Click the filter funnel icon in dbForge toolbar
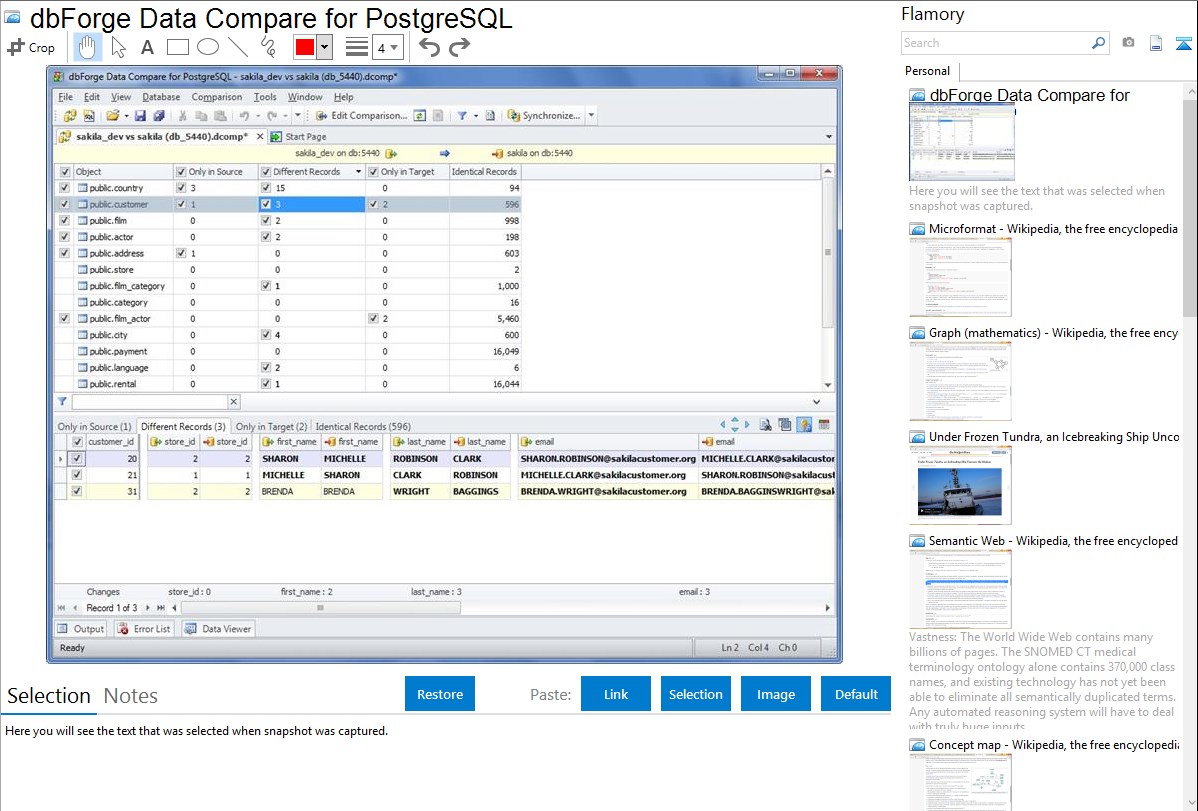 tap(461, 115)
